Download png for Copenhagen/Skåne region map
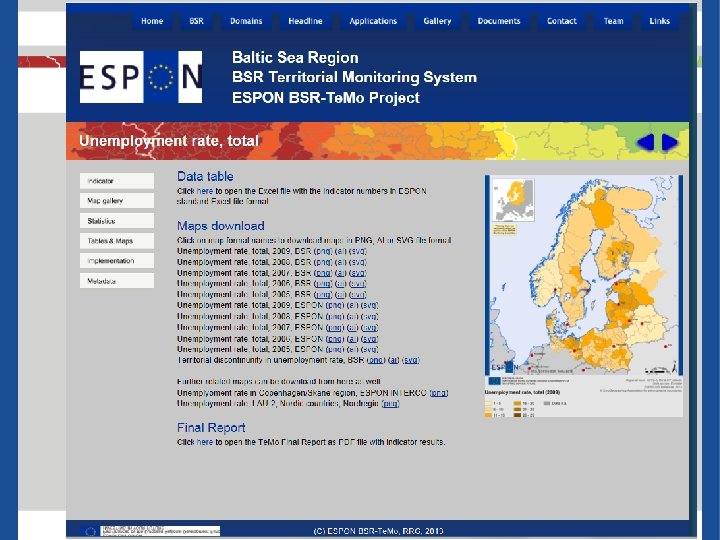Screen dimensions: 720x540 (x=439, y=393)
